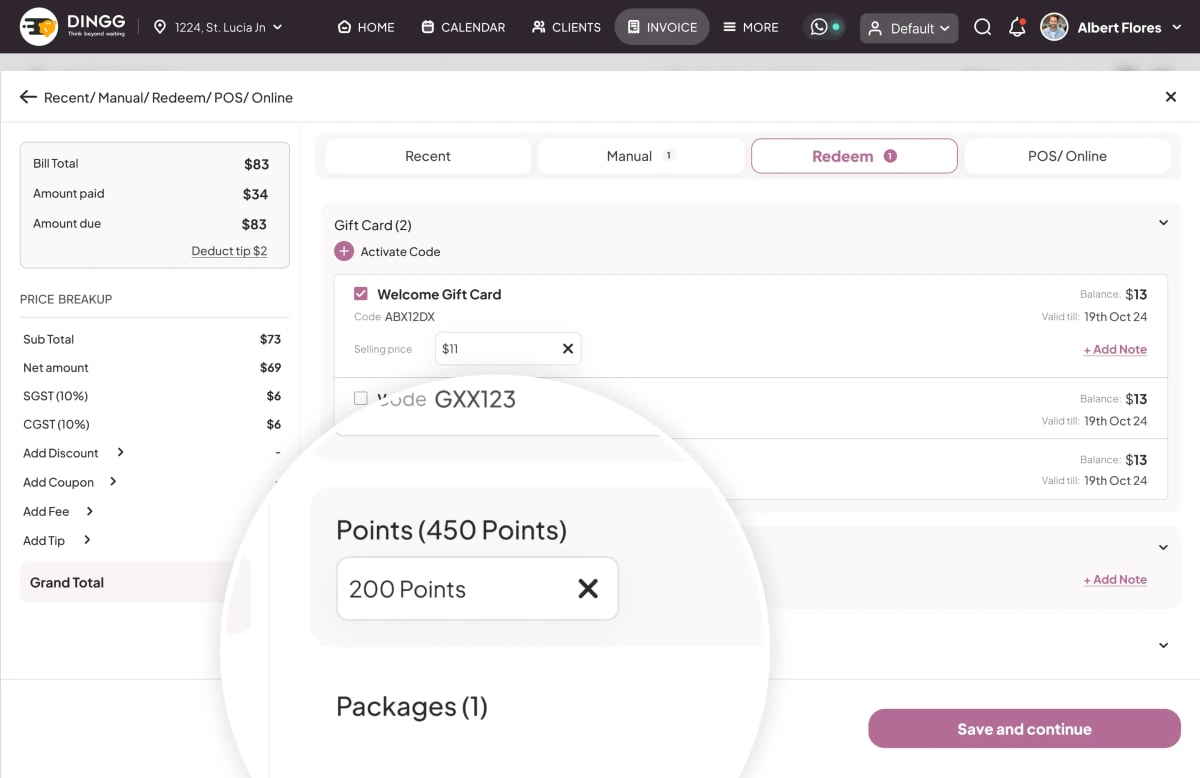Clear the 200 Points value
This screenshot has height=778, width=1200.
point(588,589)
